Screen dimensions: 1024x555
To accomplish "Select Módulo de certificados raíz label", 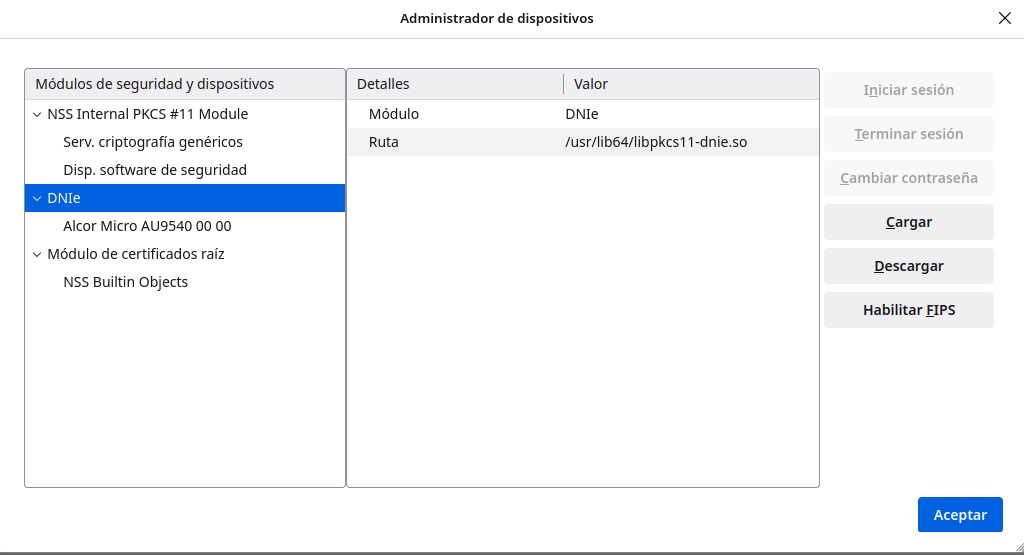I will (x=136, y=254).
